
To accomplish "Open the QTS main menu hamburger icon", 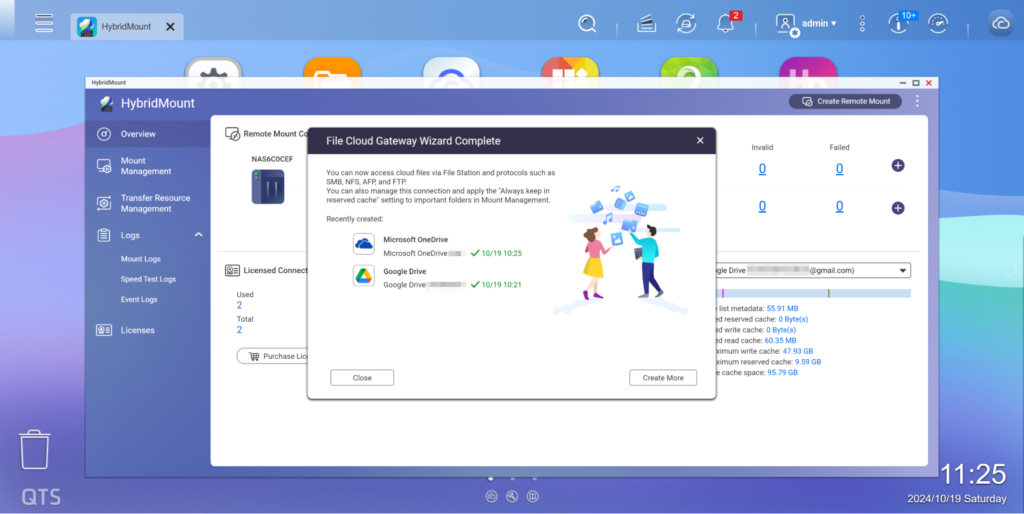I will pos(43,23).
